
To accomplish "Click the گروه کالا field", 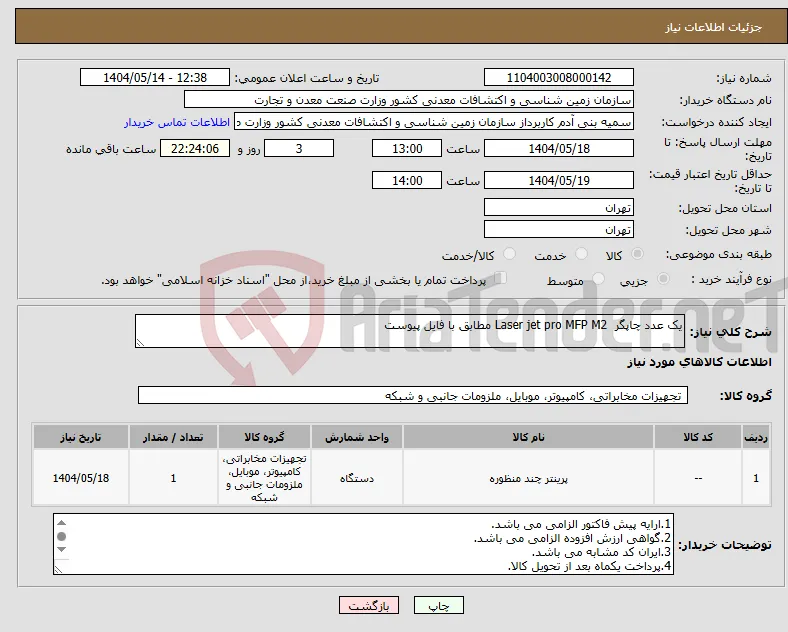I will [x=413, y=395].
